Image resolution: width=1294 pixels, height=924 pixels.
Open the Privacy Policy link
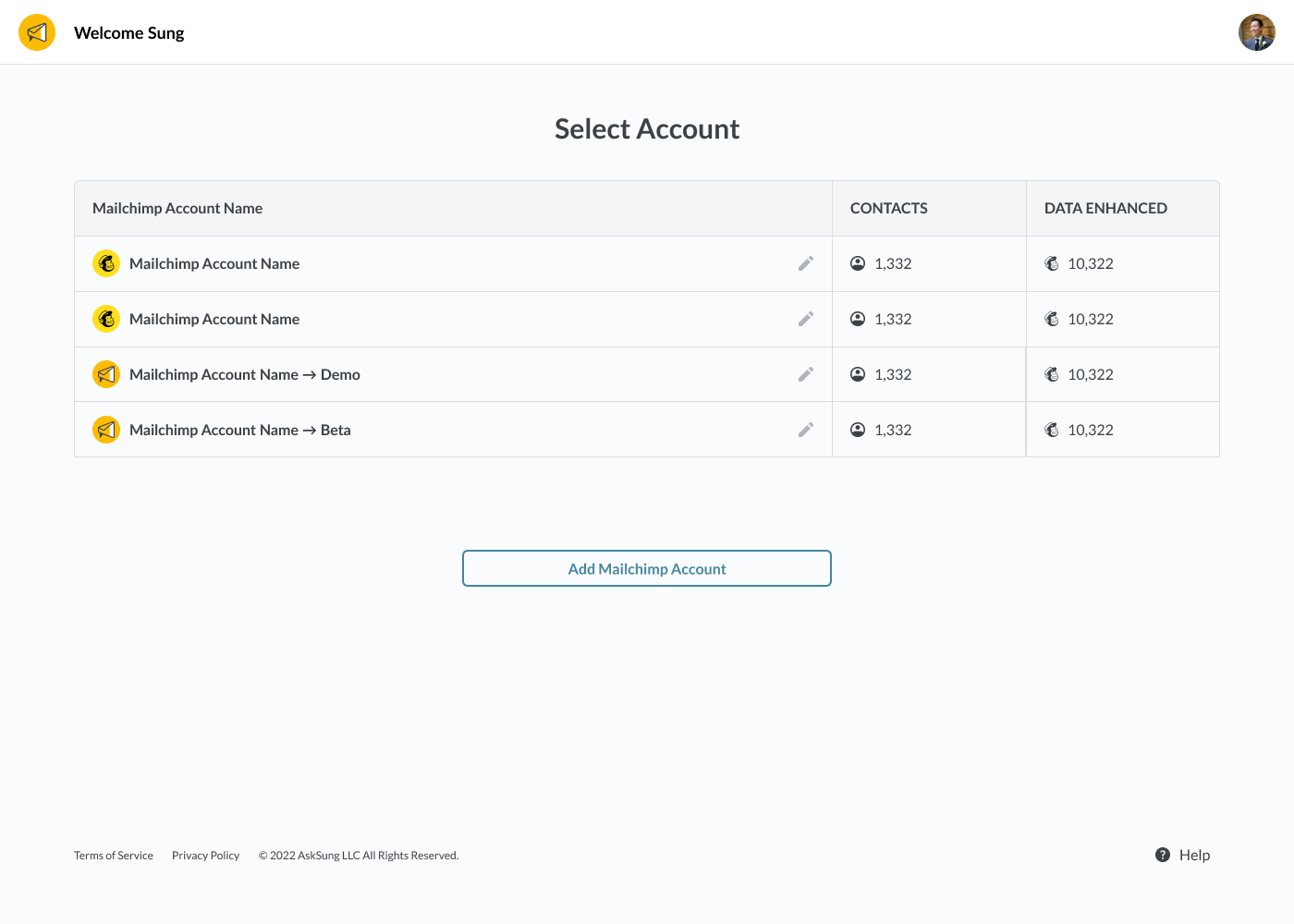click(205, 856)
